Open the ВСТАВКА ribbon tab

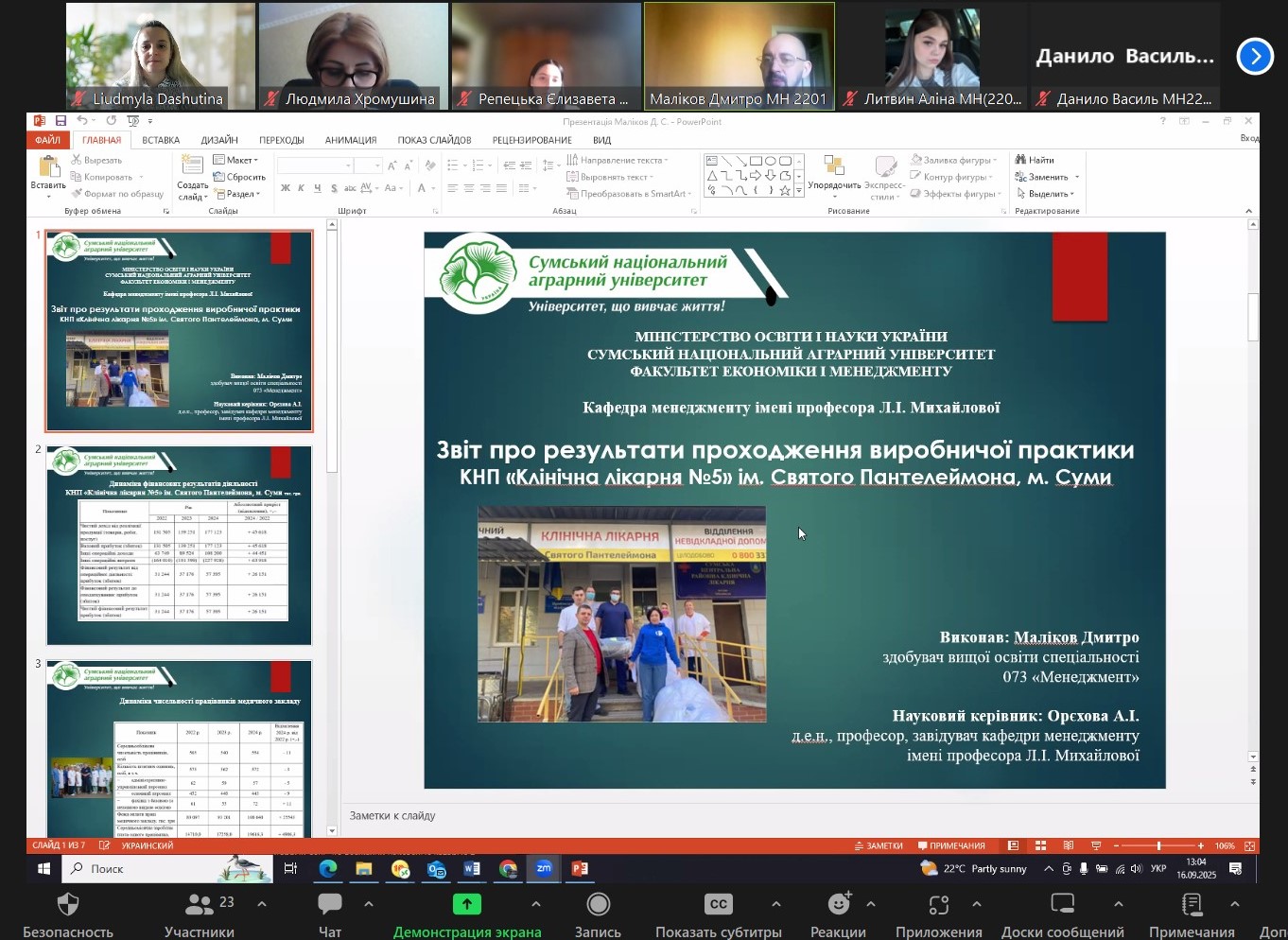161,140
